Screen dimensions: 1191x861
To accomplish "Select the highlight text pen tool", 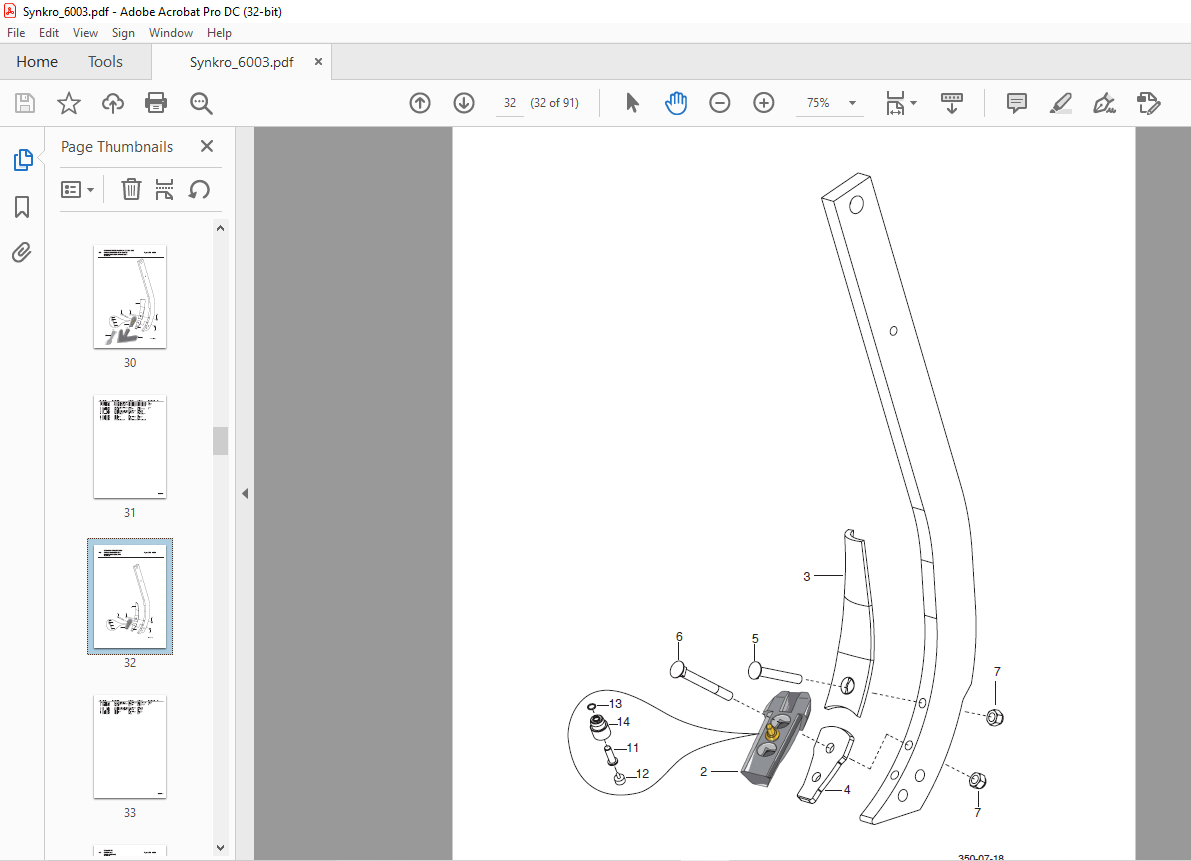I will 1060,102.
